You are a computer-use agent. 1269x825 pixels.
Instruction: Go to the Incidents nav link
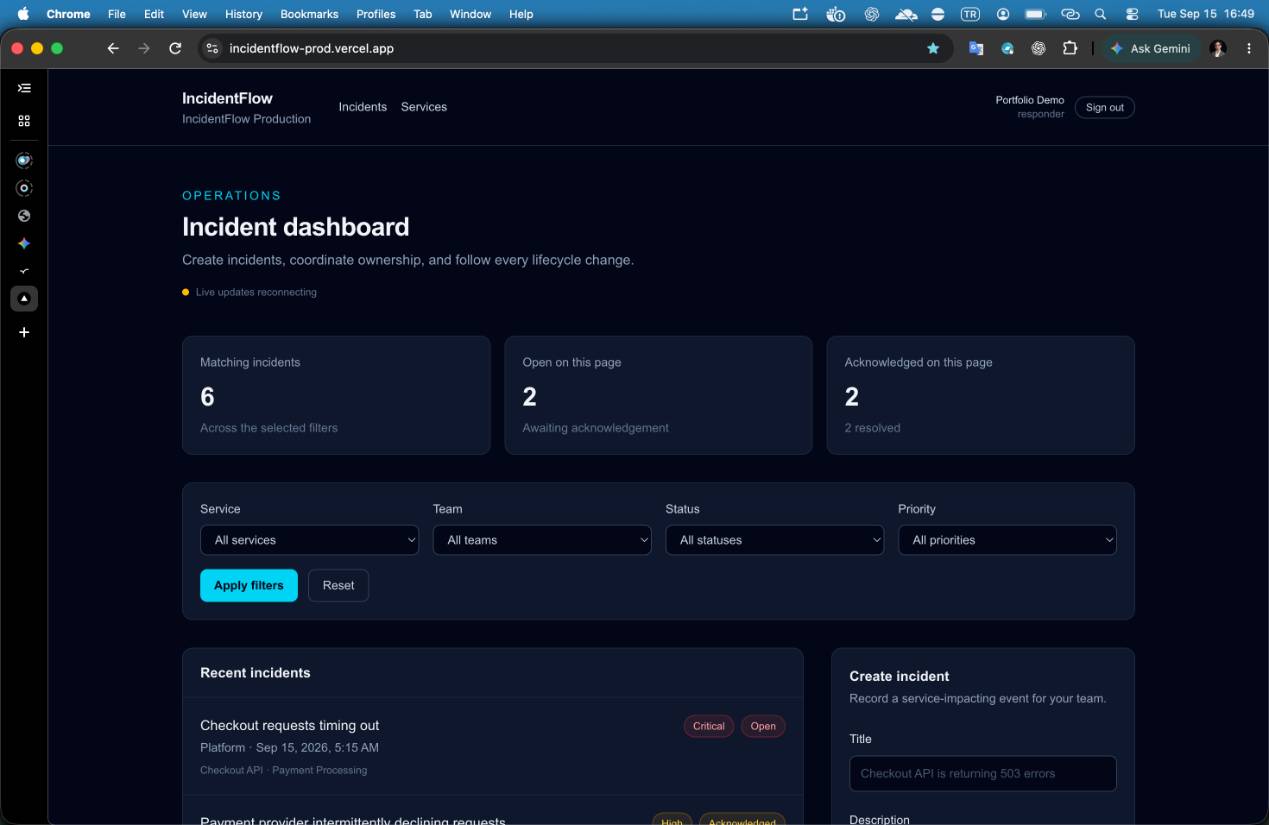(x=363, y=107)
